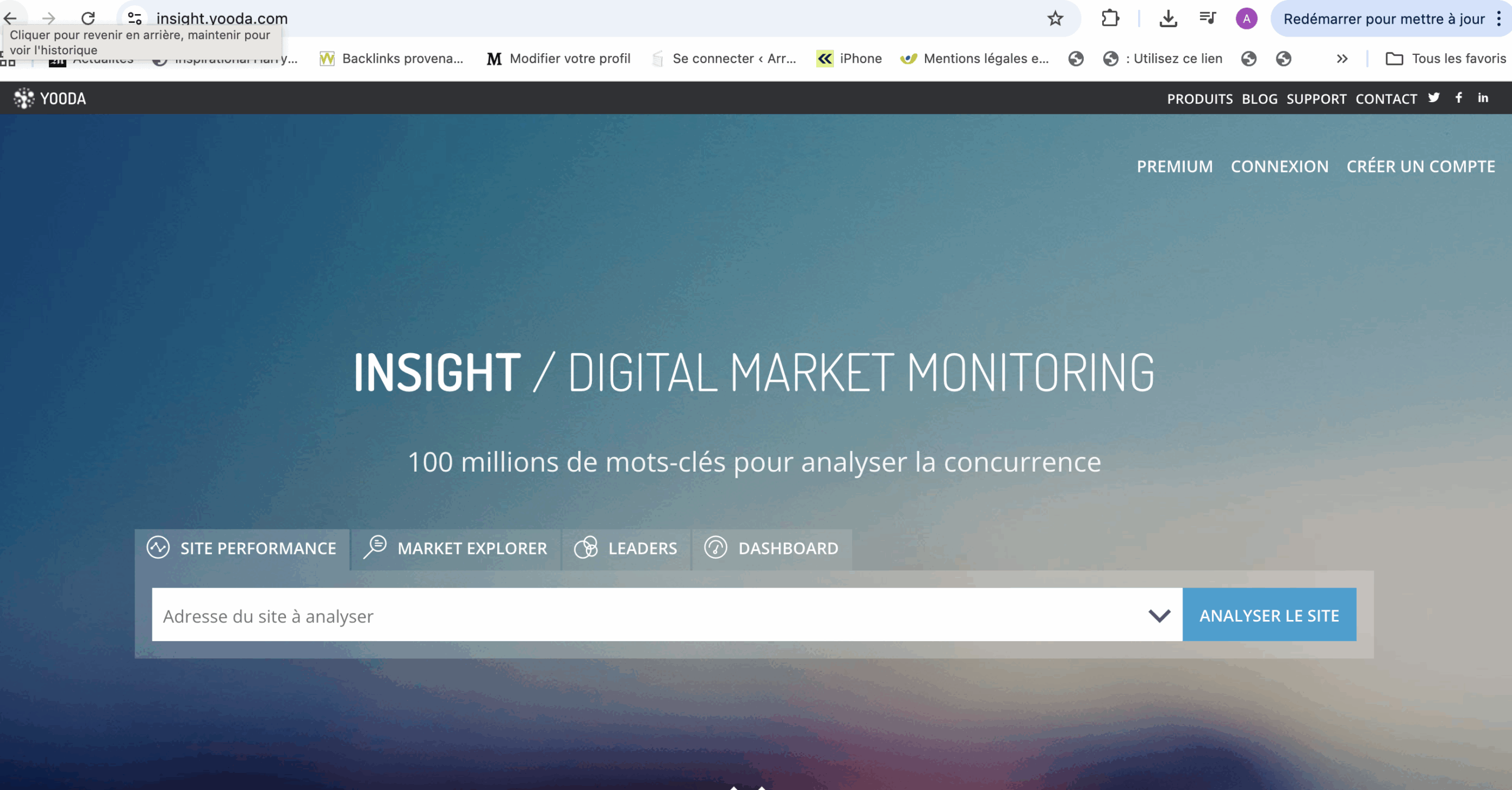Bookmark this page with the star icon
The image size is (1512, 790).
coord(1055,19)
